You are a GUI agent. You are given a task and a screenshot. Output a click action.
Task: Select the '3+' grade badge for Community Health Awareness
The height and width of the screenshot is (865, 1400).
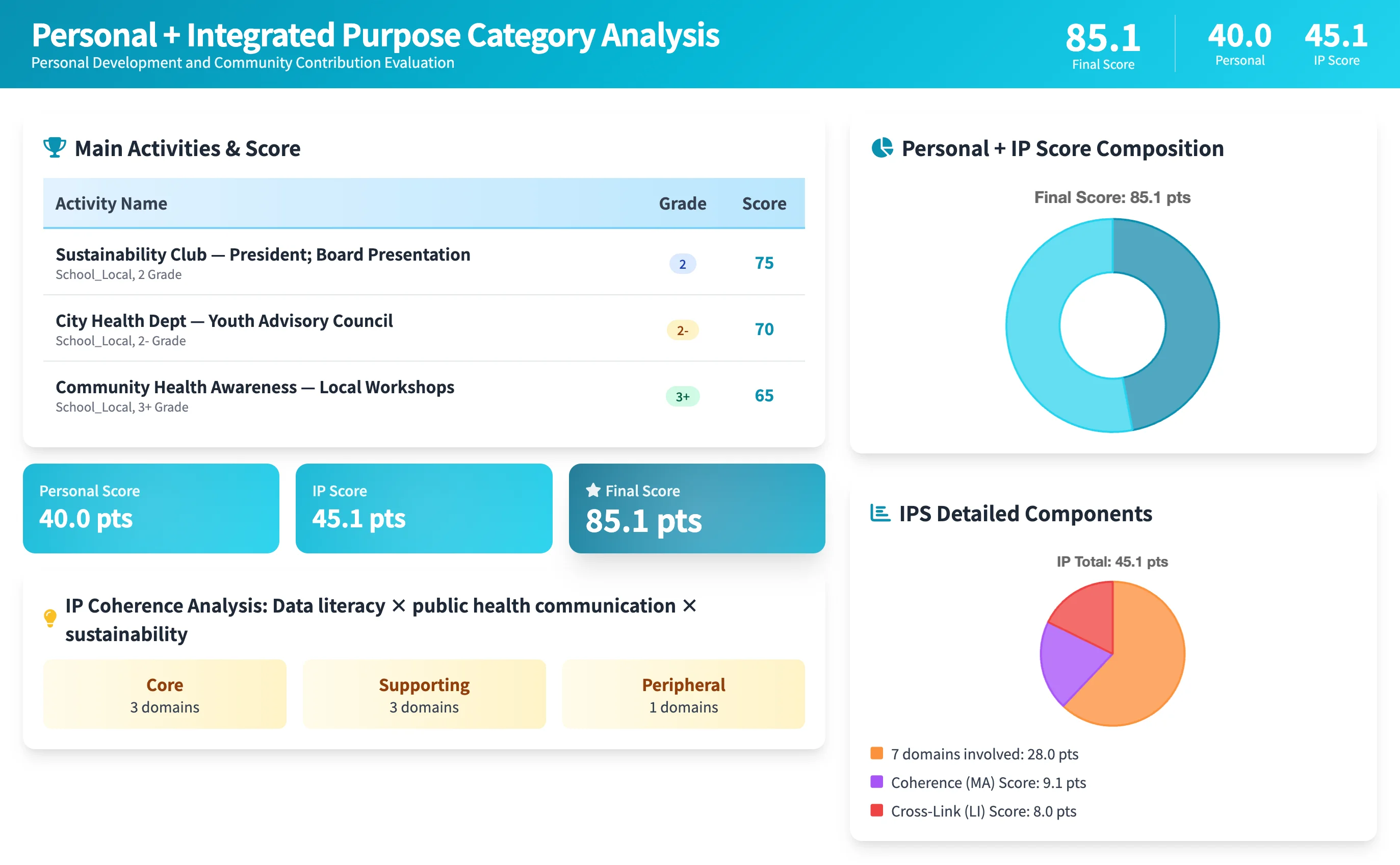coord(682,396)
